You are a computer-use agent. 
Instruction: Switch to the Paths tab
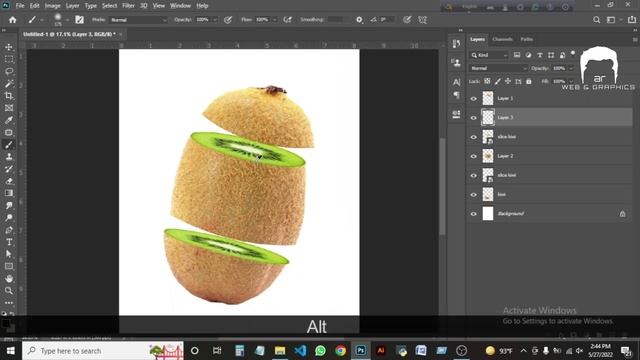527,39
